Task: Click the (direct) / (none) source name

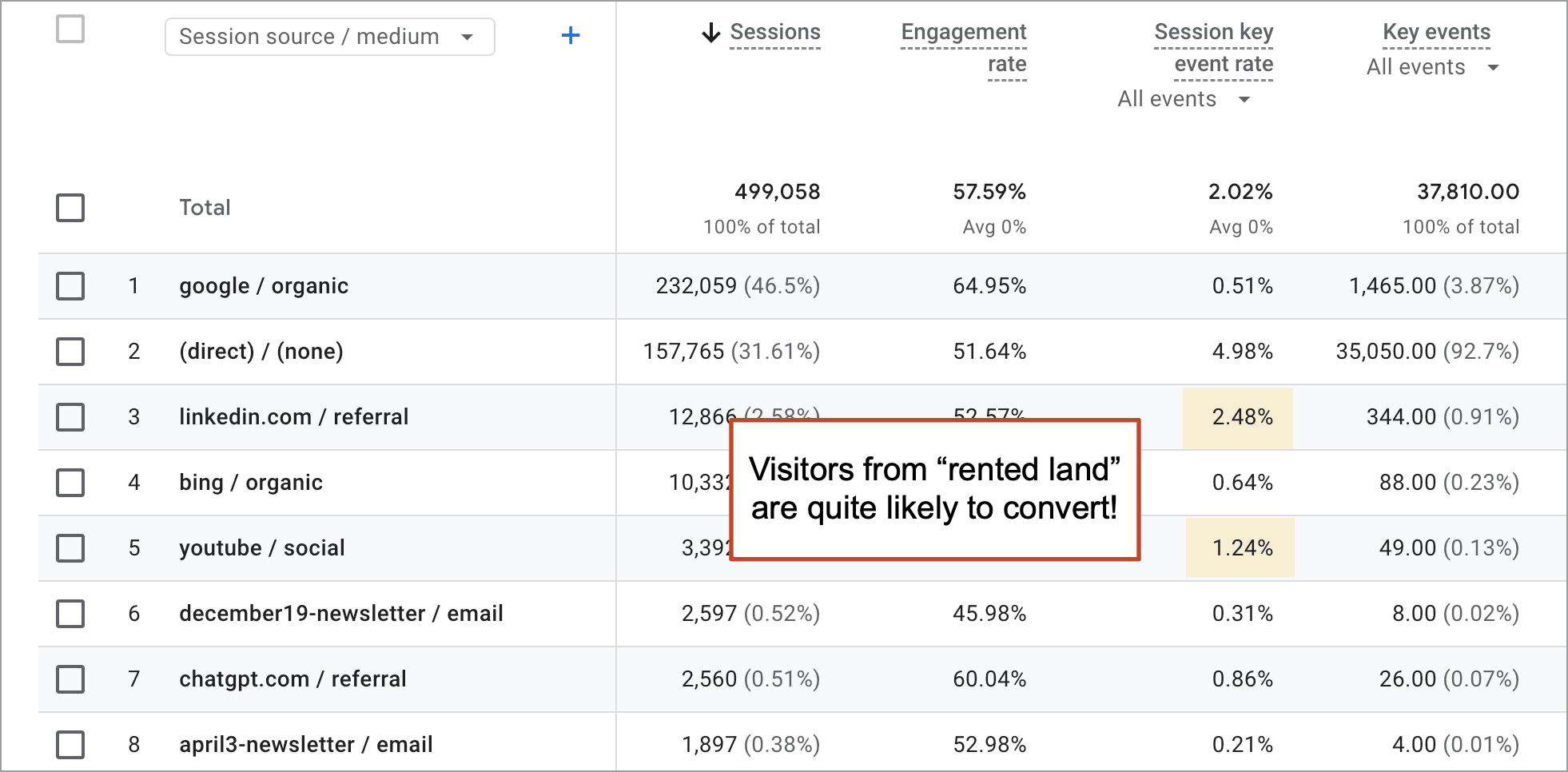Action: click(261, 352)
